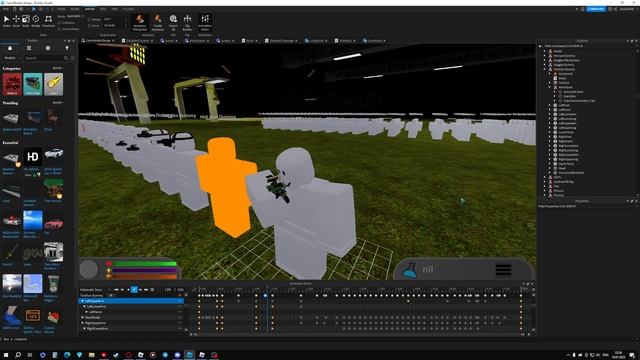This screenshot has height=360, width=640.
Task: Click the animation timeline horizontal scrollbar
Action: [x=359, y=334]
